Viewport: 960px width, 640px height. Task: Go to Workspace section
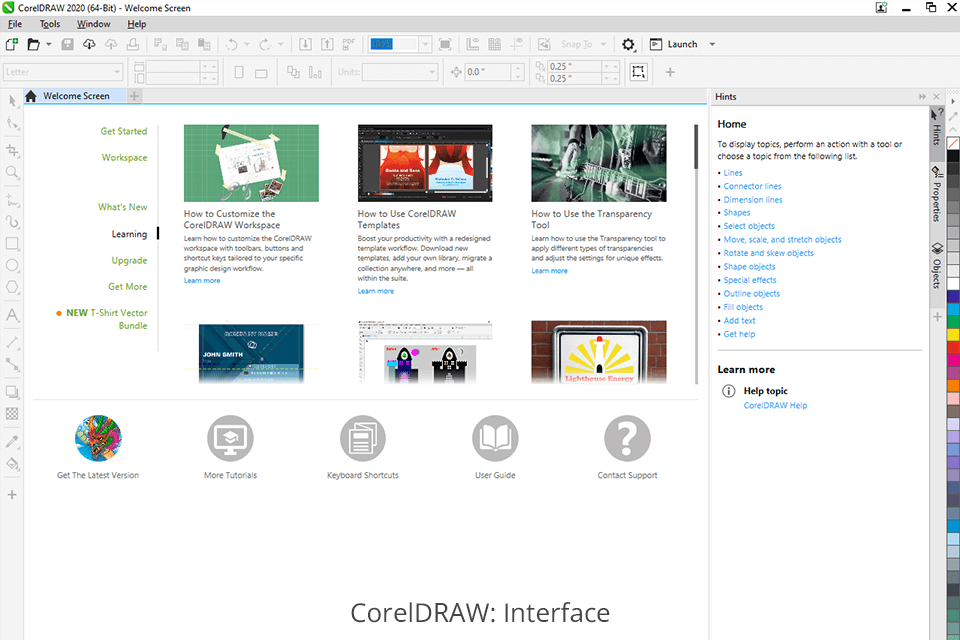[x=124, y=157]
